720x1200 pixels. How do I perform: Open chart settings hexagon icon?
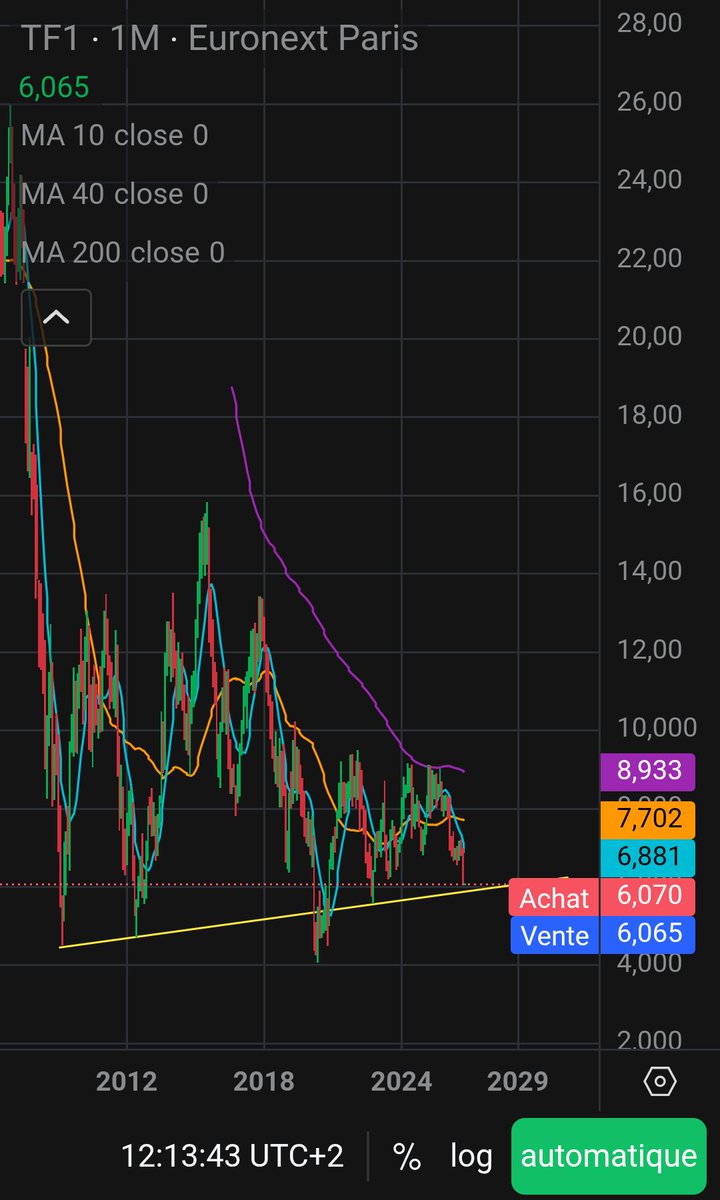(659, 1081)
